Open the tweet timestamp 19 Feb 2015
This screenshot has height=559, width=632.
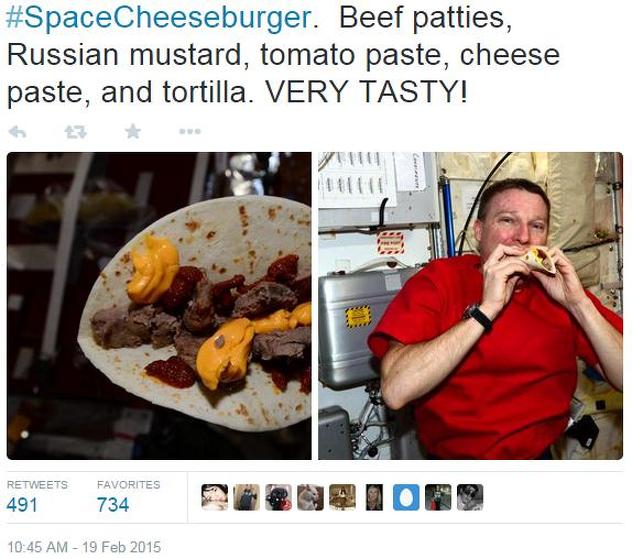(x=84, y=547)
